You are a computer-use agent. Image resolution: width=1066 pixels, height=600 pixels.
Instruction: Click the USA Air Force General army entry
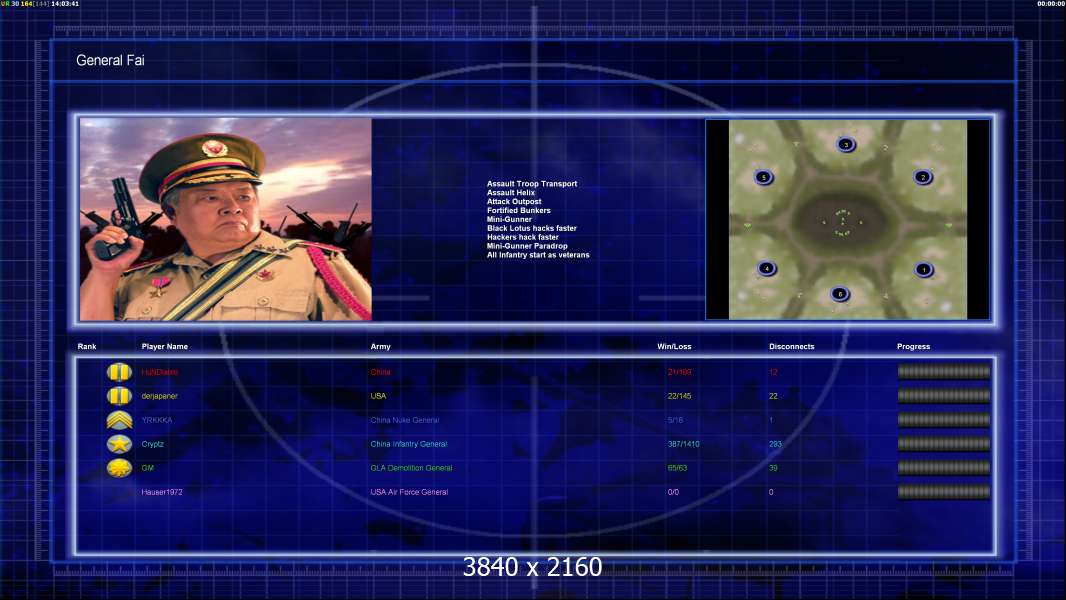[409, 492]
